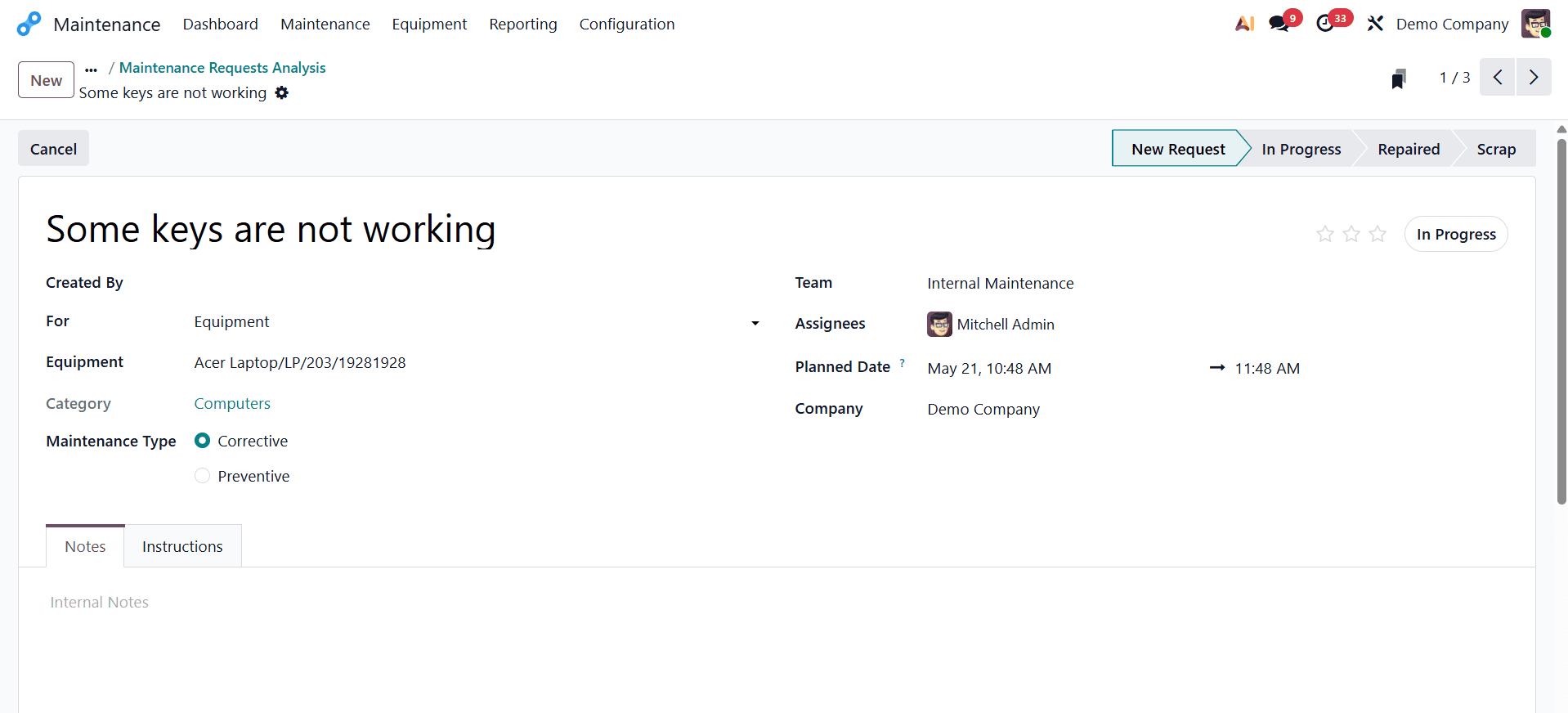The image size is (1568, 713).
Task: Open the Team field dropdown
Action: (1217, 283)
